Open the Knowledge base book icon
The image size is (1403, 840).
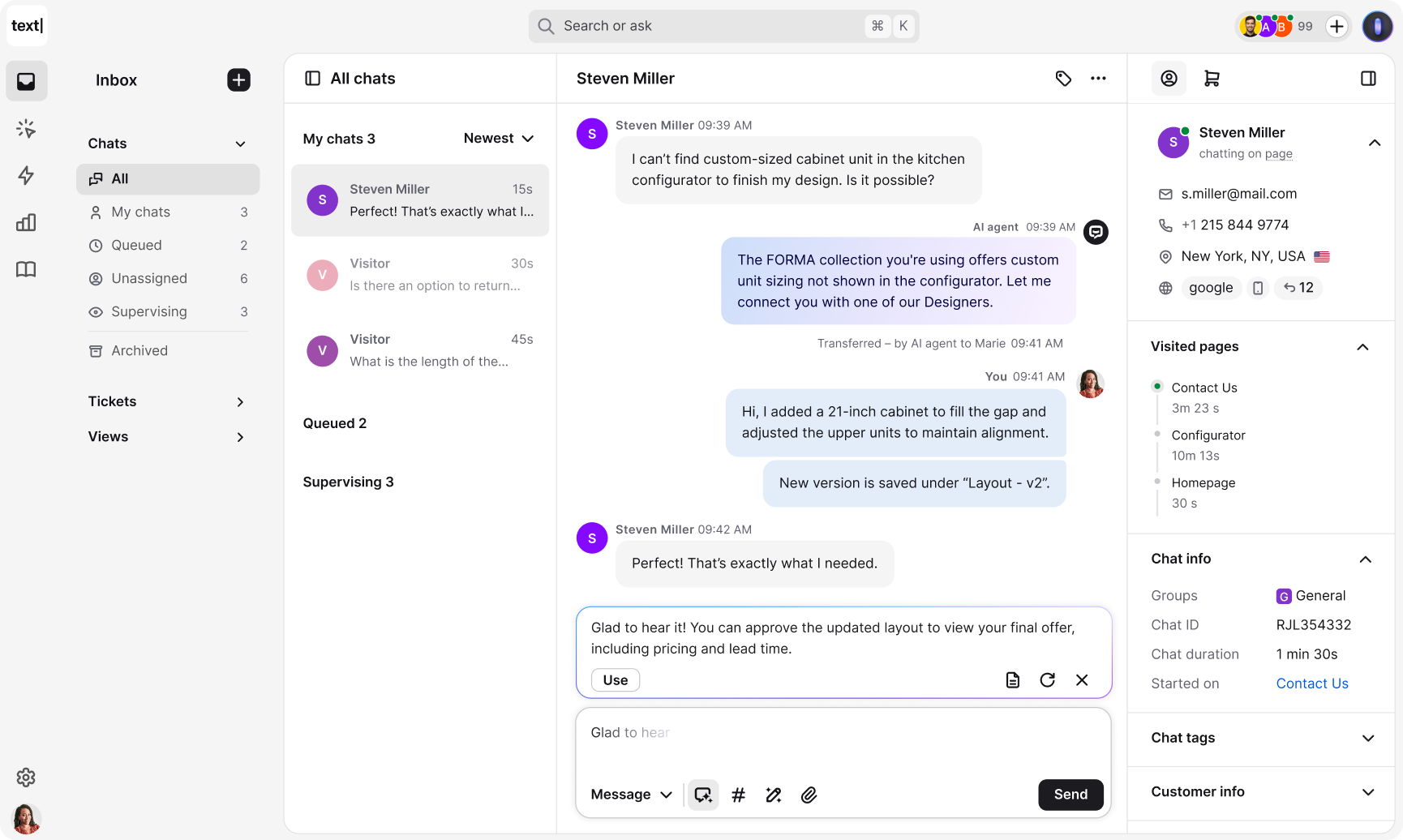(26, 269)
